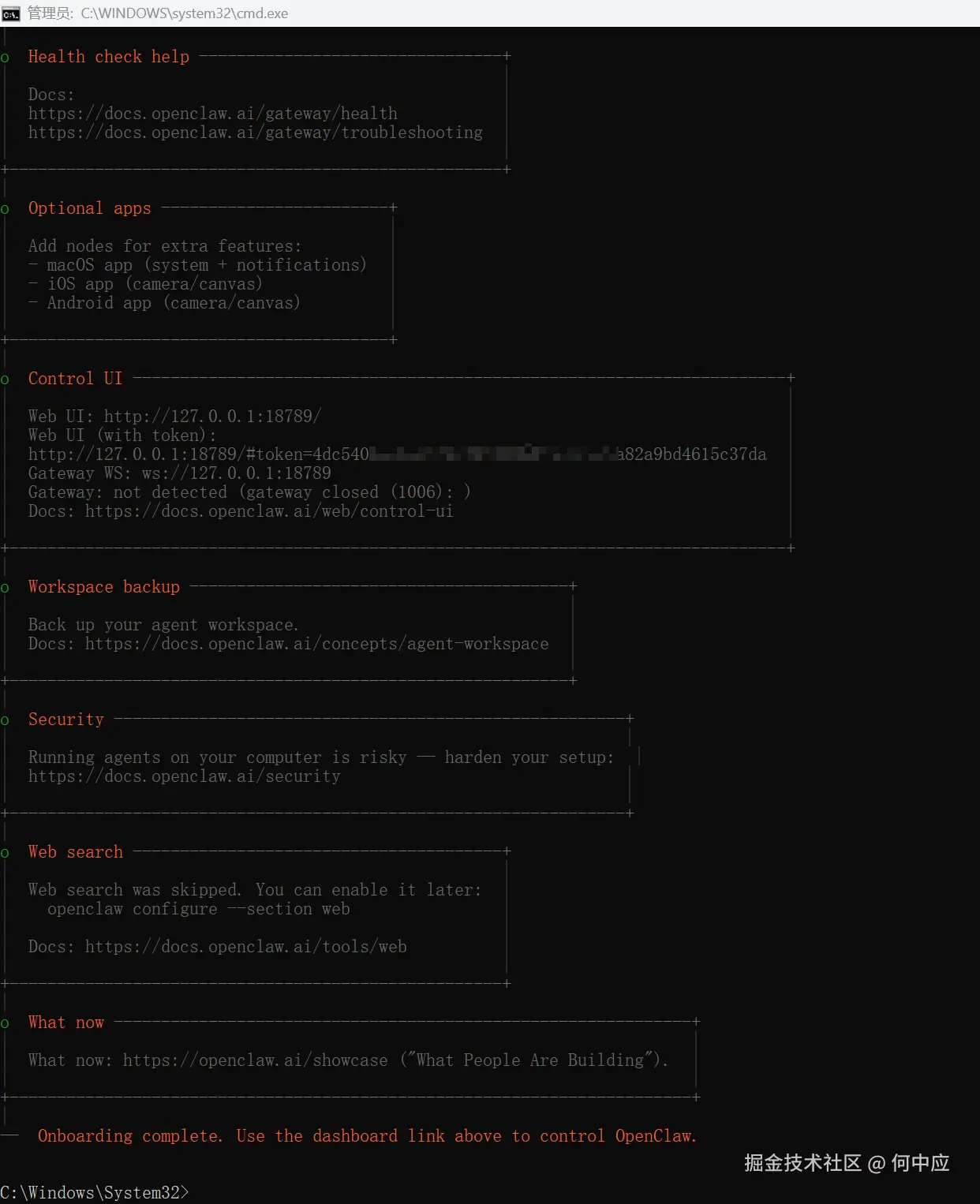Click the 'Onboarding complete.' message line
980x1204 pixels.
click(x=367, y=1136)
